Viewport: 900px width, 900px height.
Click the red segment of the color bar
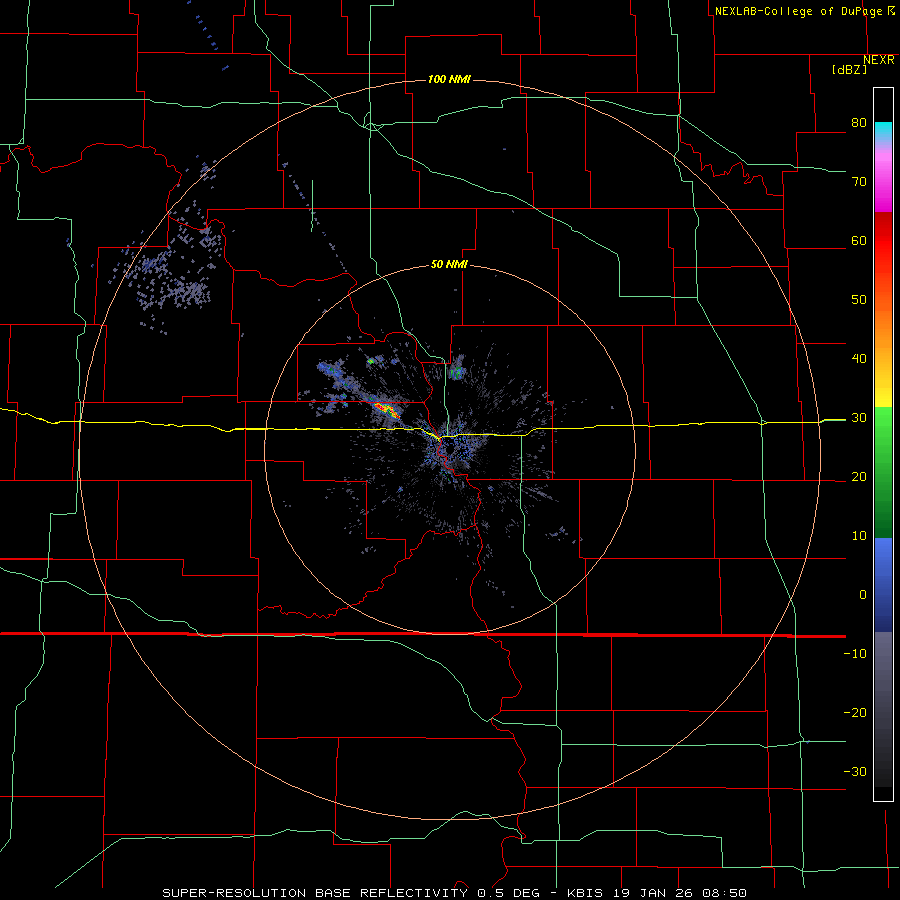tap(883, 247)
